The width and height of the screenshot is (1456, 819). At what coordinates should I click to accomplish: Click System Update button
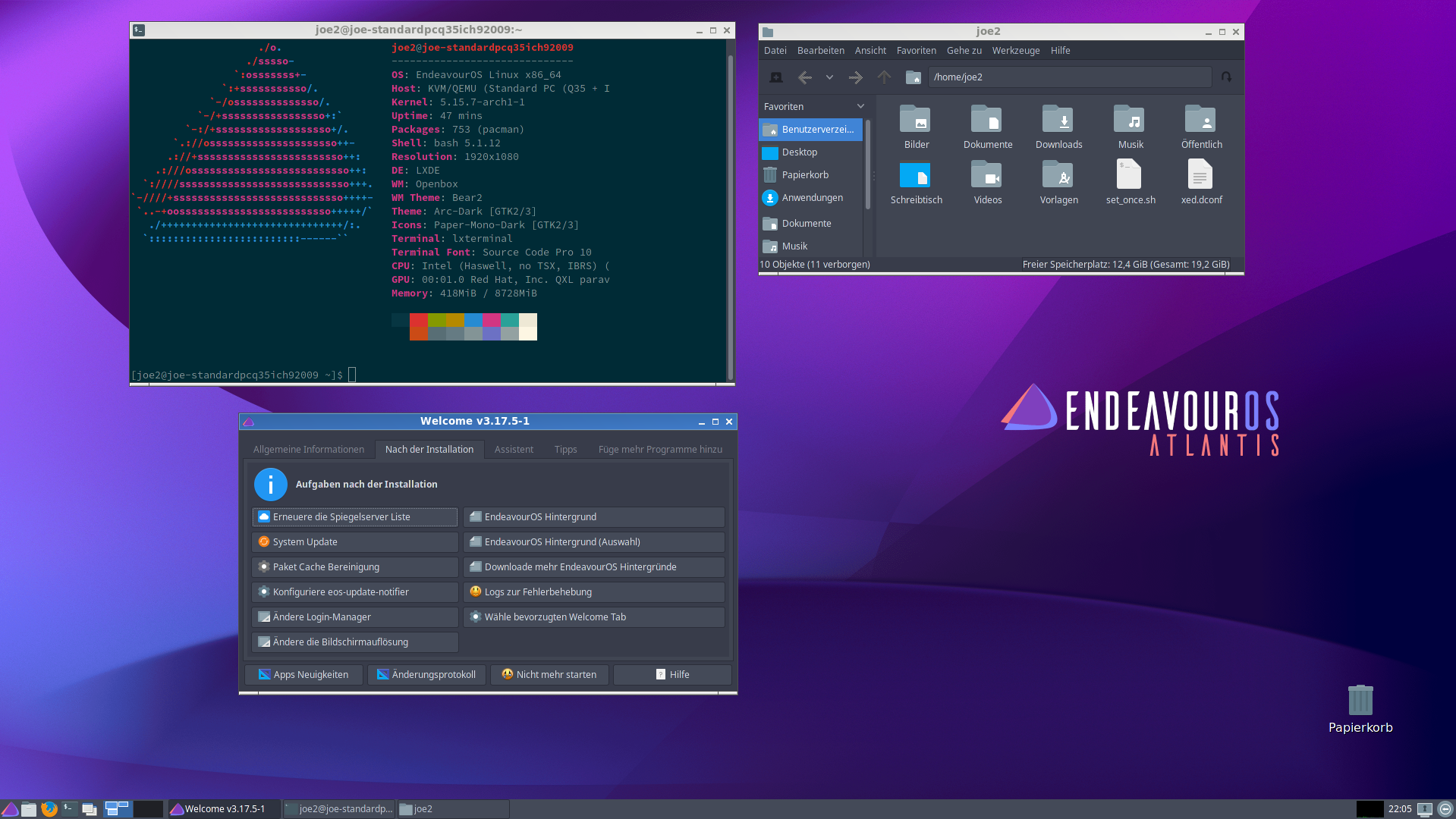[355, 542]
